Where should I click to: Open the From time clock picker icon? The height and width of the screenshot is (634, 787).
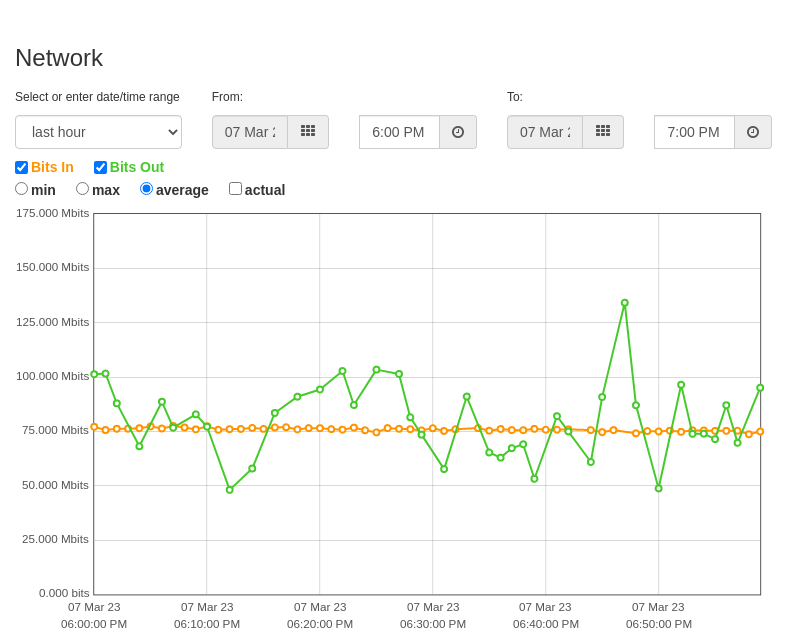click(458, 132)
